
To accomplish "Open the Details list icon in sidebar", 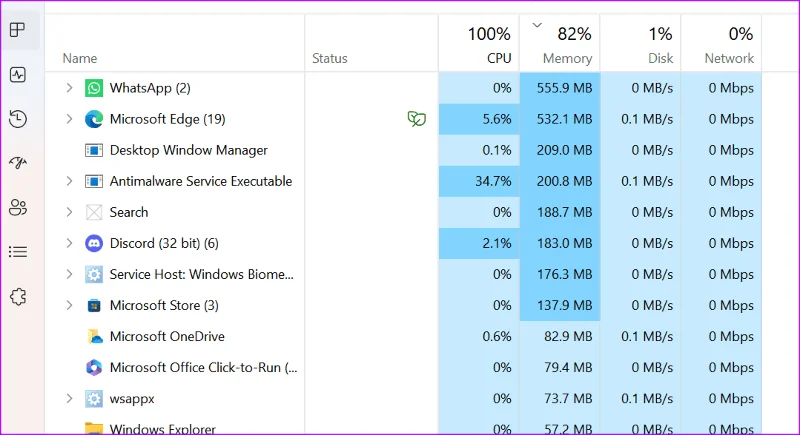I will [18, 252].
